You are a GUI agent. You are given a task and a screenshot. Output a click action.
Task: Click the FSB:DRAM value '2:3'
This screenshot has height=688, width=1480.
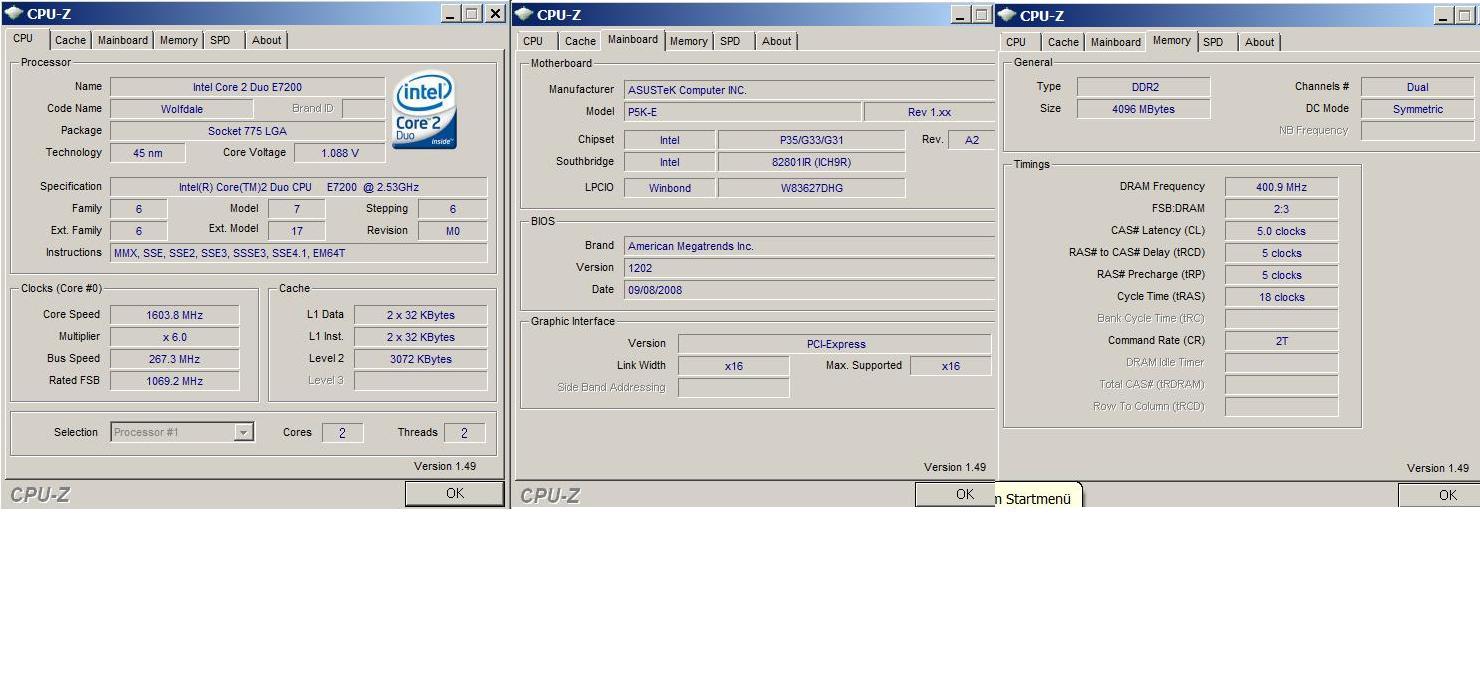1281,209
